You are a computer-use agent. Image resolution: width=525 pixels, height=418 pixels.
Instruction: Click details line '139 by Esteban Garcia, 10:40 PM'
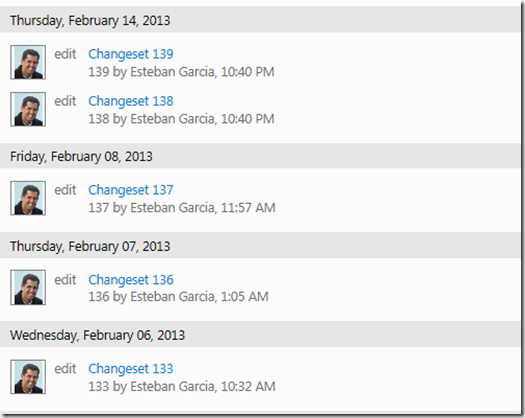click(181, 72)
